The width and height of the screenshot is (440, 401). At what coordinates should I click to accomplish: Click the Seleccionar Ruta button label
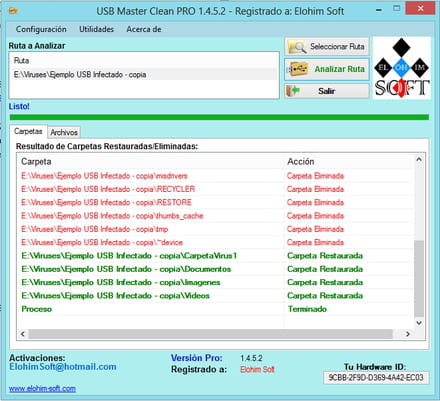click(337, 46)
